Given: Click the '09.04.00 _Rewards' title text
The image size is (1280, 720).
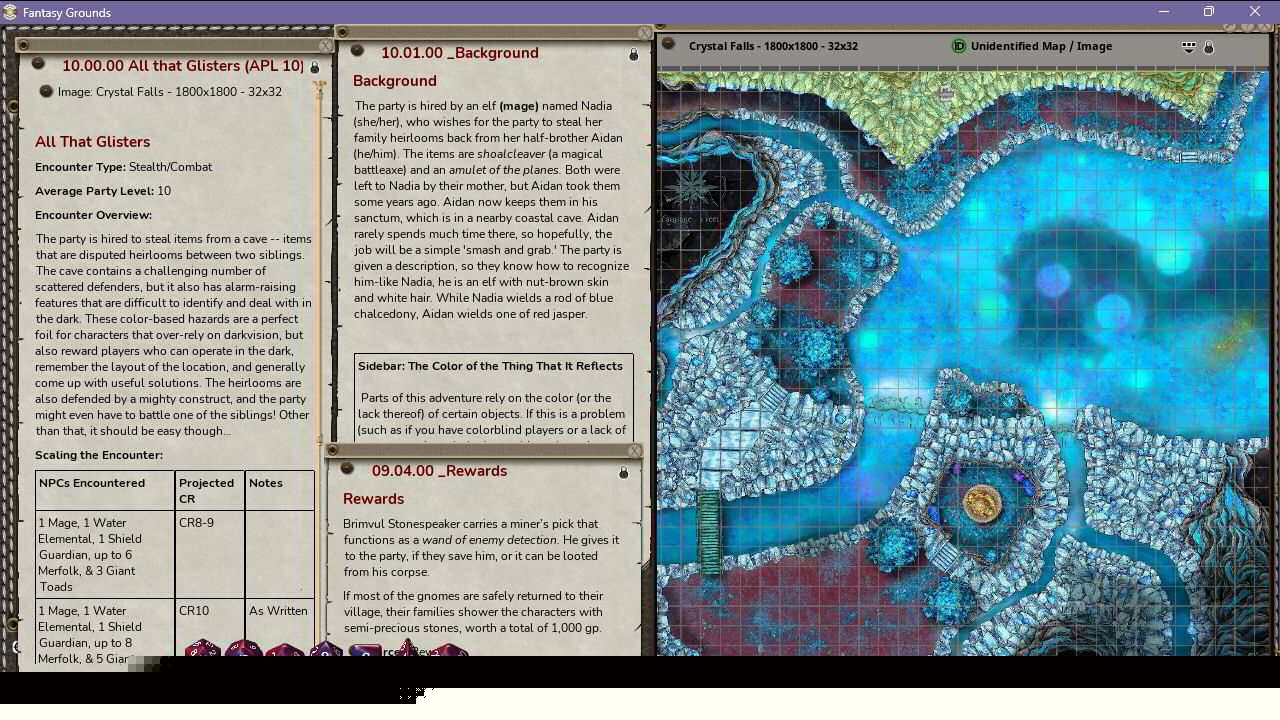Looking at the screenshot, I should pos(439,471).
